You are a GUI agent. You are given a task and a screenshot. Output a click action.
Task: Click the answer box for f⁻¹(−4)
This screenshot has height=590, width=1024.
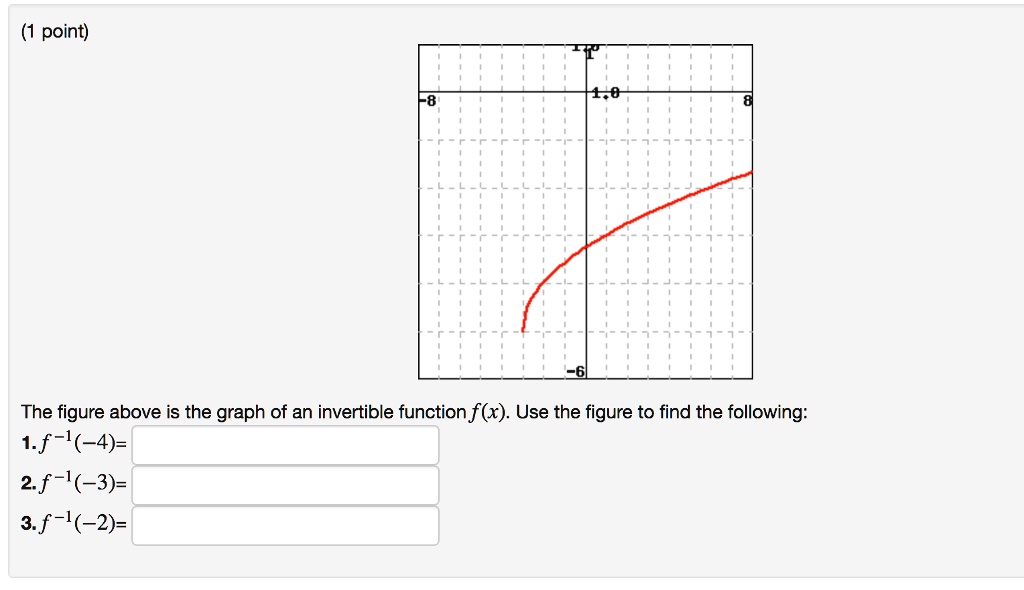(x=285, y=445)
